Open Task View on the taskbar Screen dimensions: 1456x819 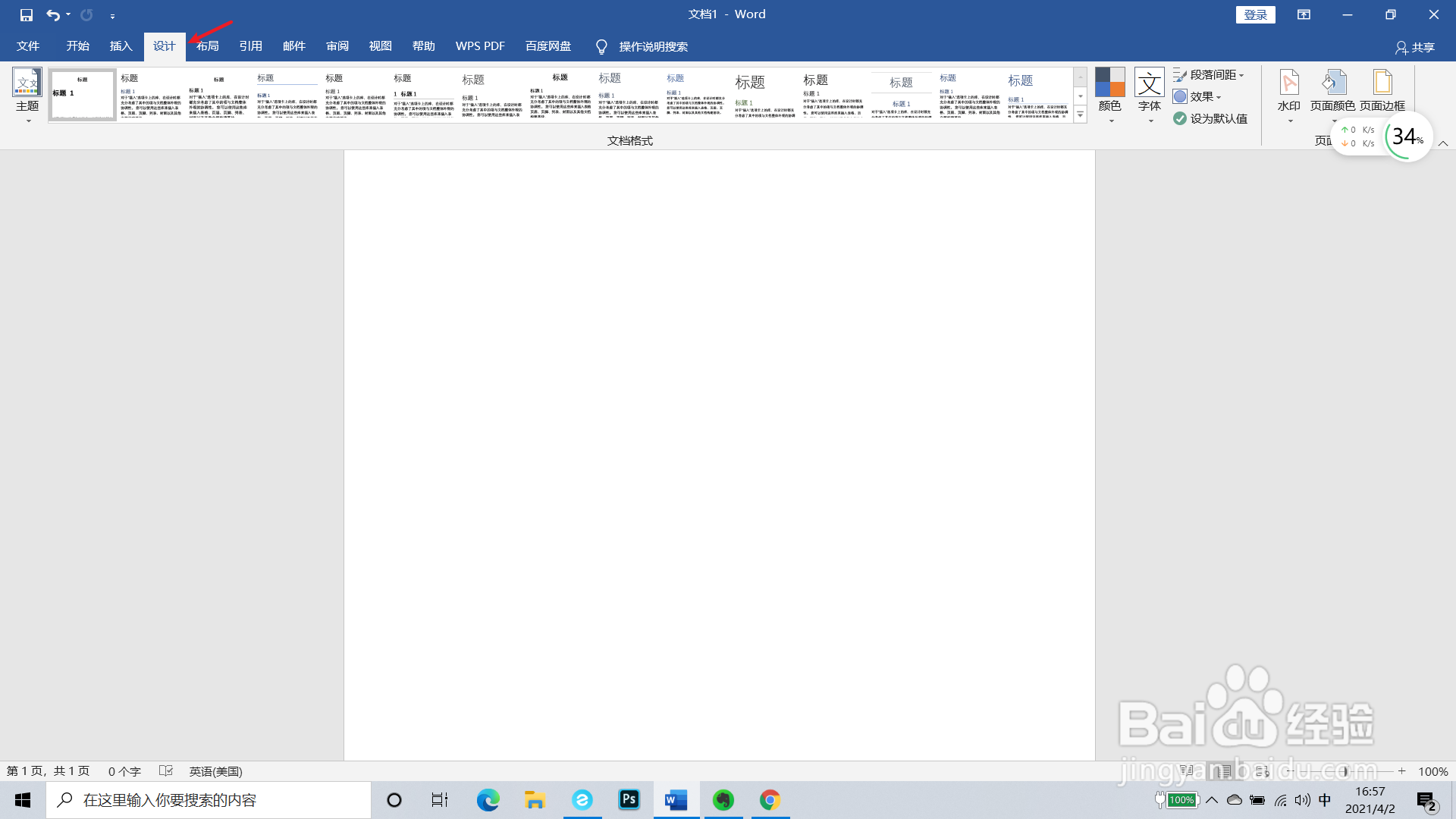click(x=439, y=800)
